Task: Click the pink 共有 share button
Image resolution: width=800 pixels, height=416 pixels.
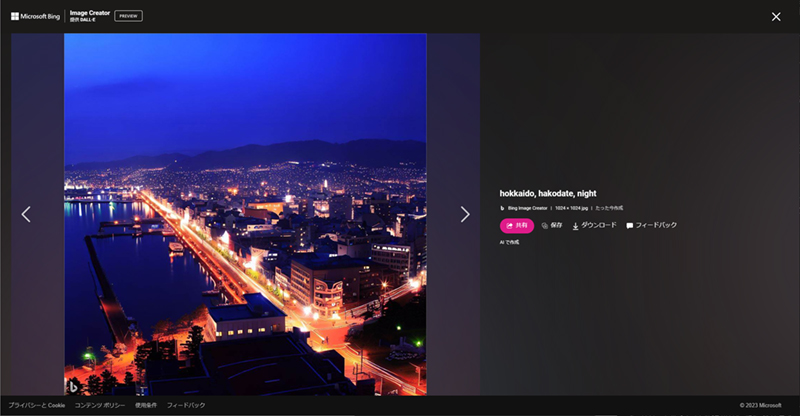Action: 517,226
